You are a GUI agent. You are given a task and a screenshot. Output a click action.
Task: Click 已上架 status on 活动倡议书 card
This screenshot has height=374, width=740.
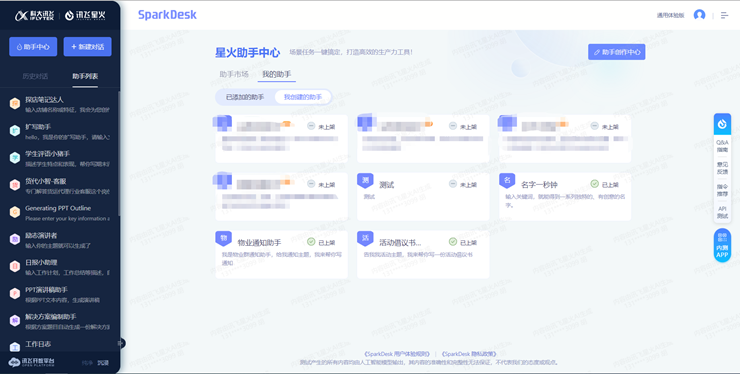pyautogui.click(x=463, y=242)
